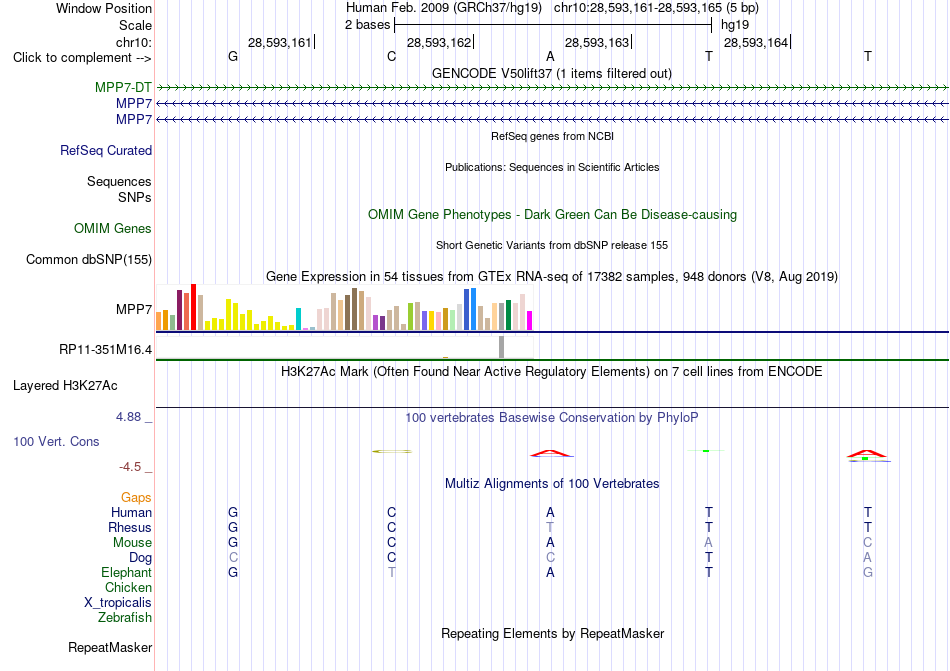The height and width of the screenshot is (671, 950).
Task: Select the Sequences track label
Action: [x=119, y=181]
